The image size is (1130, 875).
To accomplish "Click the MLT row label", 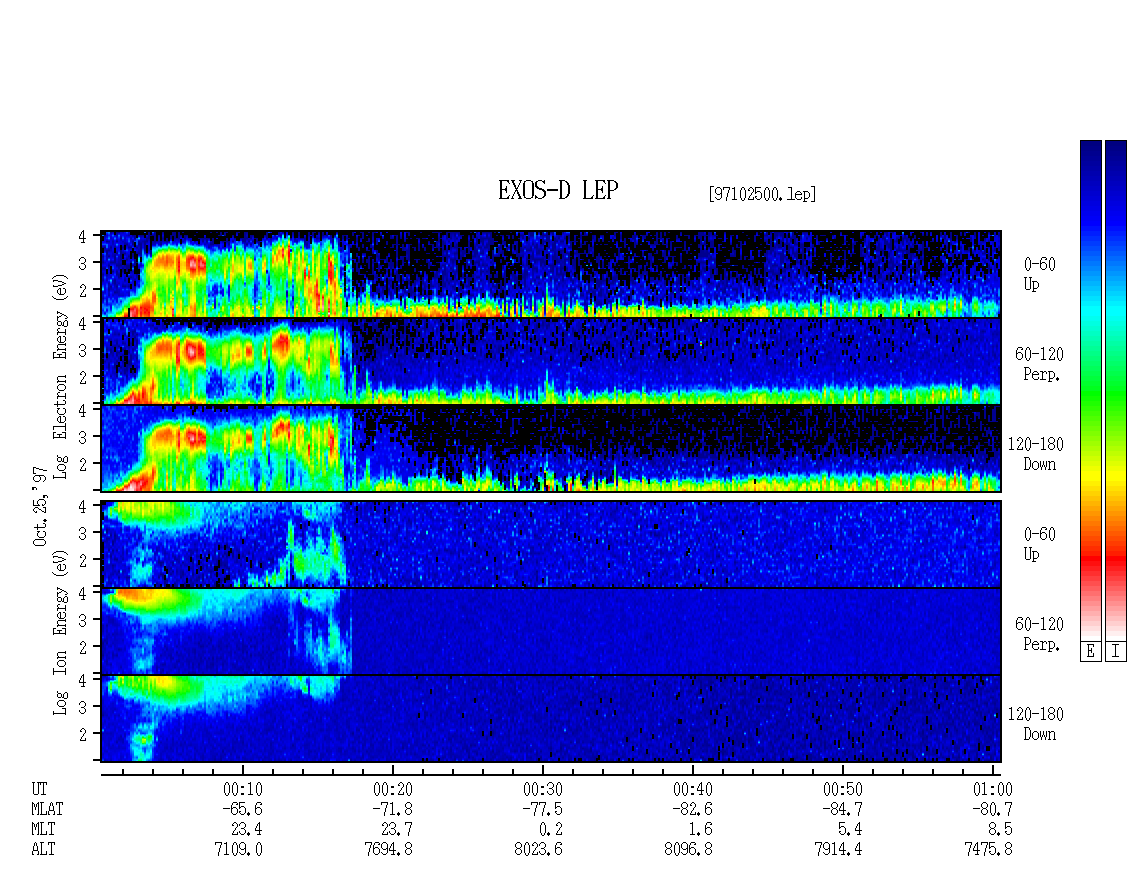I will 43,830.
